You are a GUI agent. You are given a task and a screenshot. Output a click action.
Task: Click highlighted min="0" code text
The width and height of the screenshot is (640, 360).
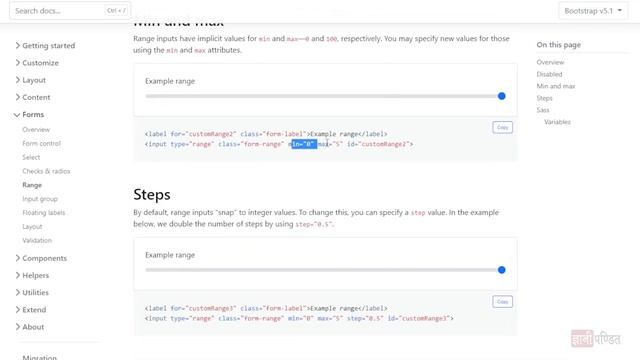303,144
